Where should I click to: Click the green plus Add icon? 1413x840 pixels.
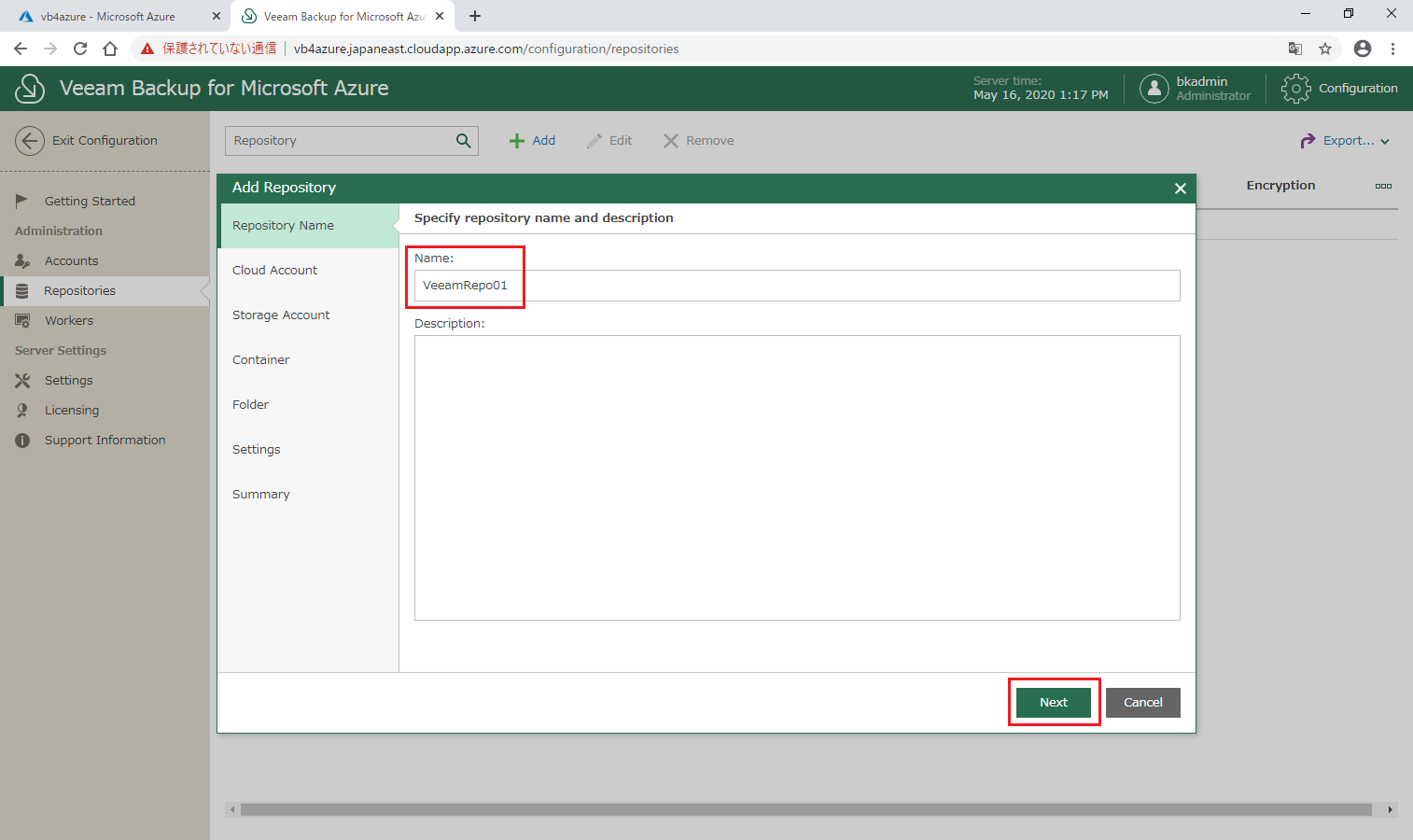coord(517,141)
